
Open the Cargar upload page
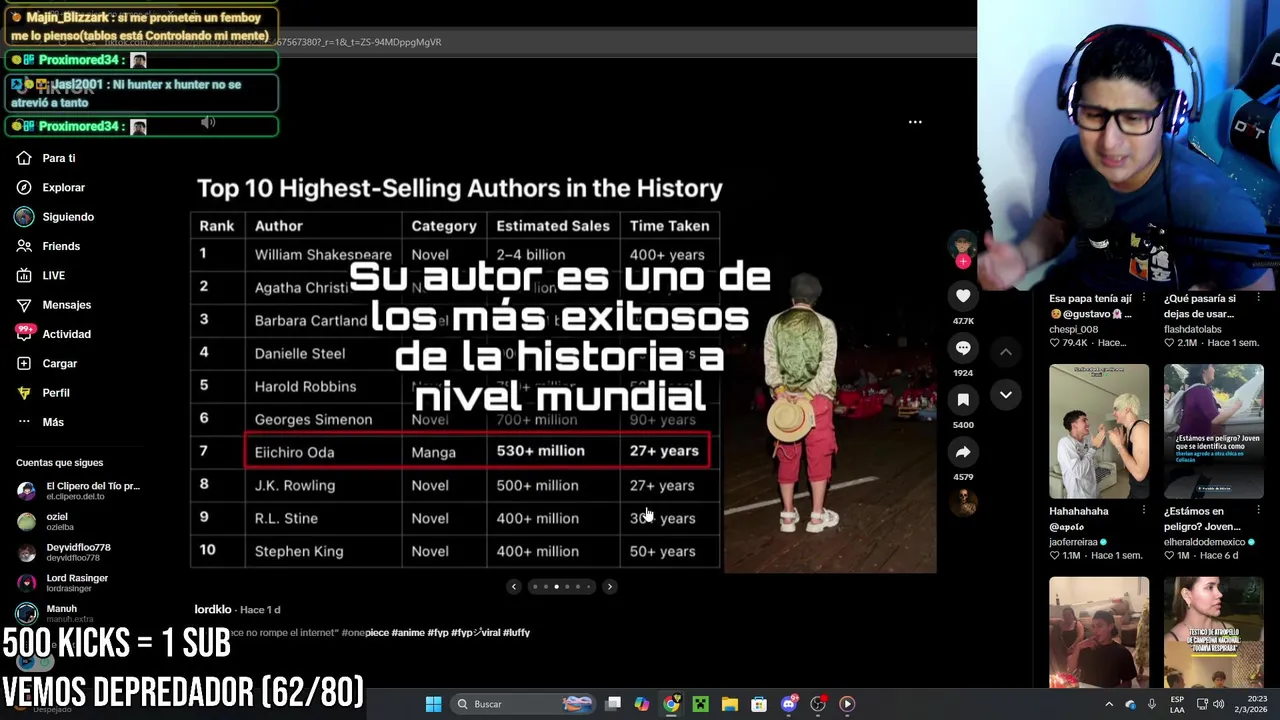point(46,363)
